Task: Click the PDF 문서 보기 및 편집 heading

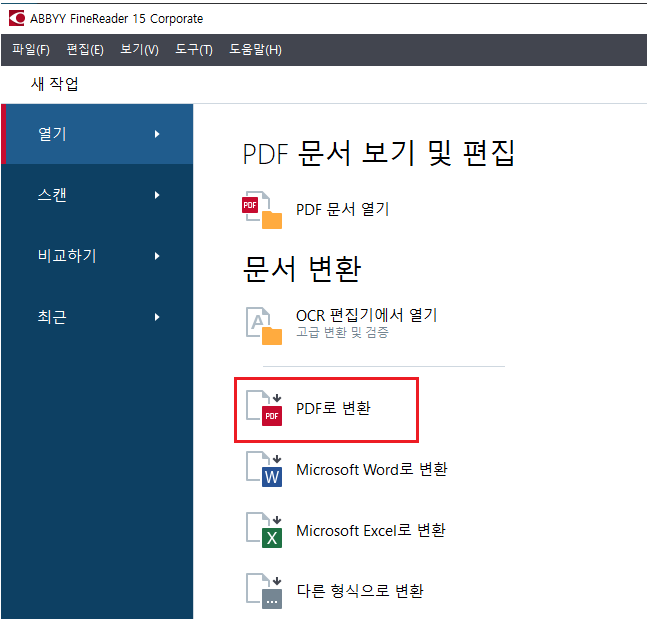Action: point(379,153)
